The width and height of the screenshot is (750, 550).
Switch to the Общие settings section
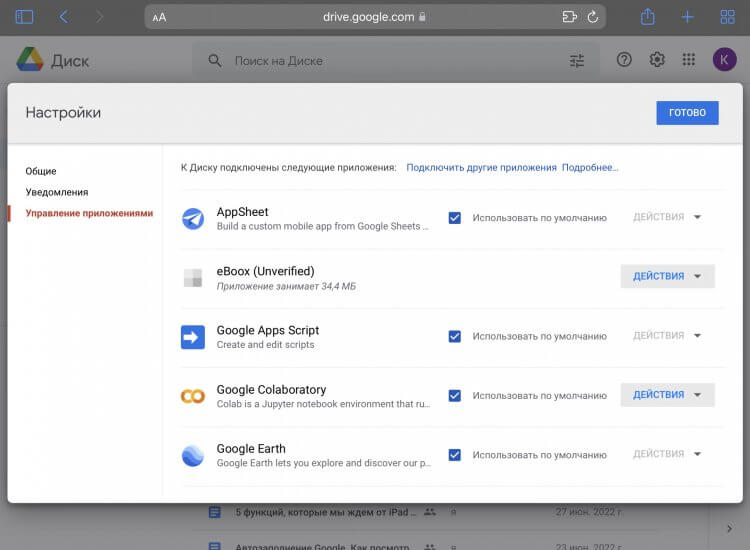pyautogui.click(x=41, y=171)
